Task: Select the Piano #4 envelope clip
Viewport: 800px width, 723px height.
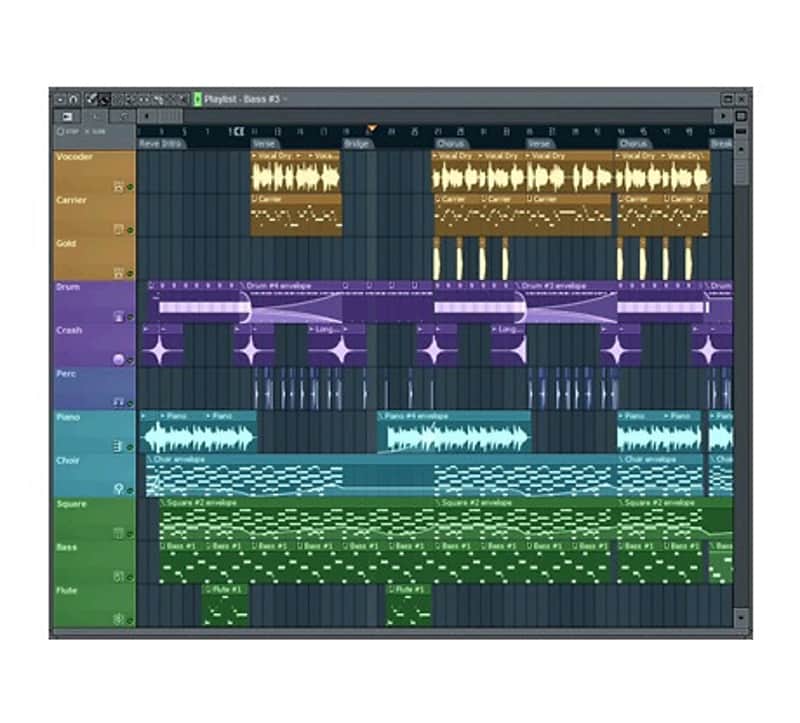Action: [454, 432]
